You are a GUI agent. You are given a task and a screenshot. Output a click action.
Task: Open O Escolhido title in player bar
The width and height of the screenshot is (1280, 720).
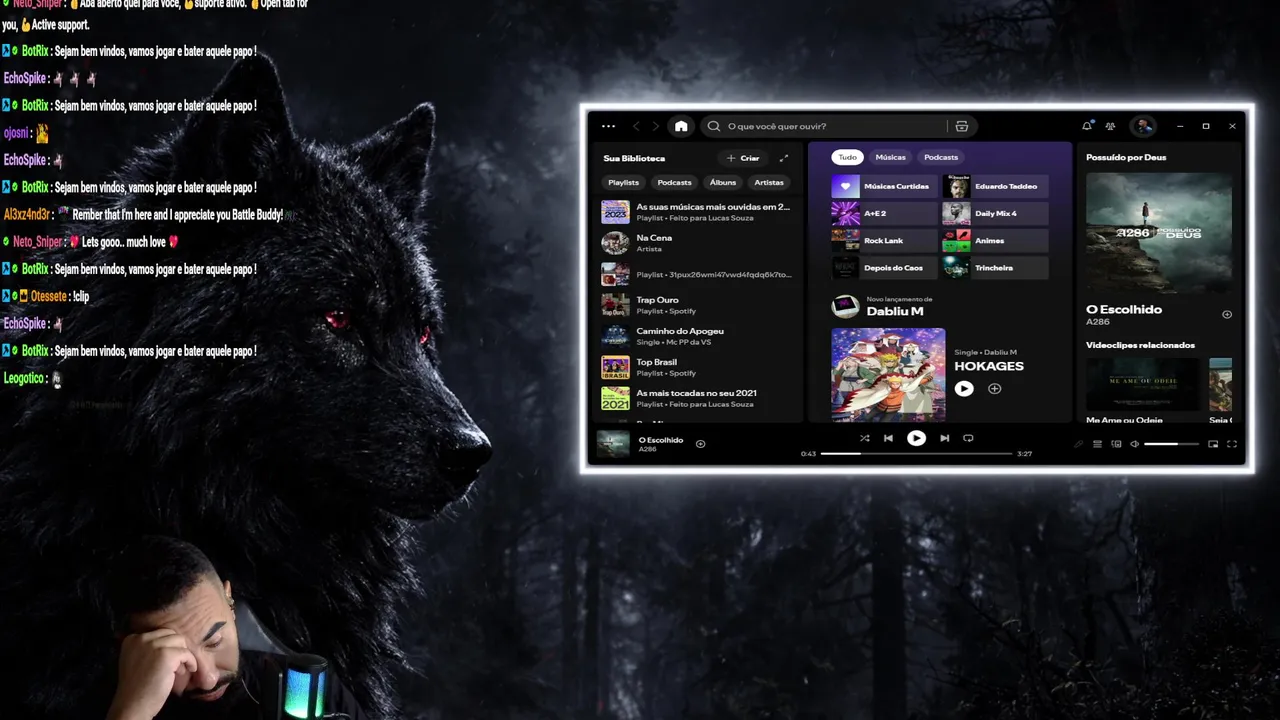(660, 440)
